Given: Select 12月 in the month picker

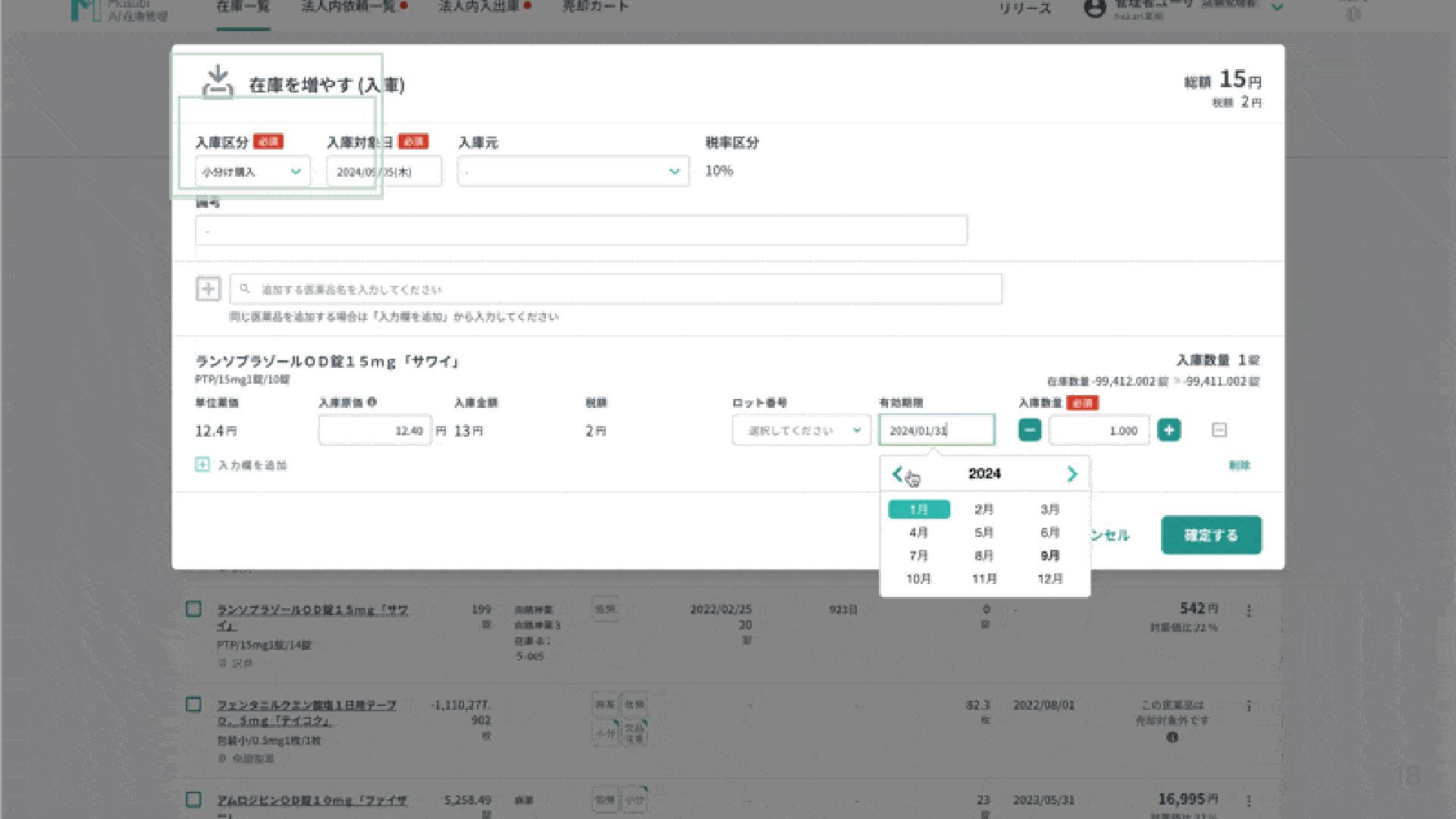Looking at the screenshot, I should [x=1050, y=579].
